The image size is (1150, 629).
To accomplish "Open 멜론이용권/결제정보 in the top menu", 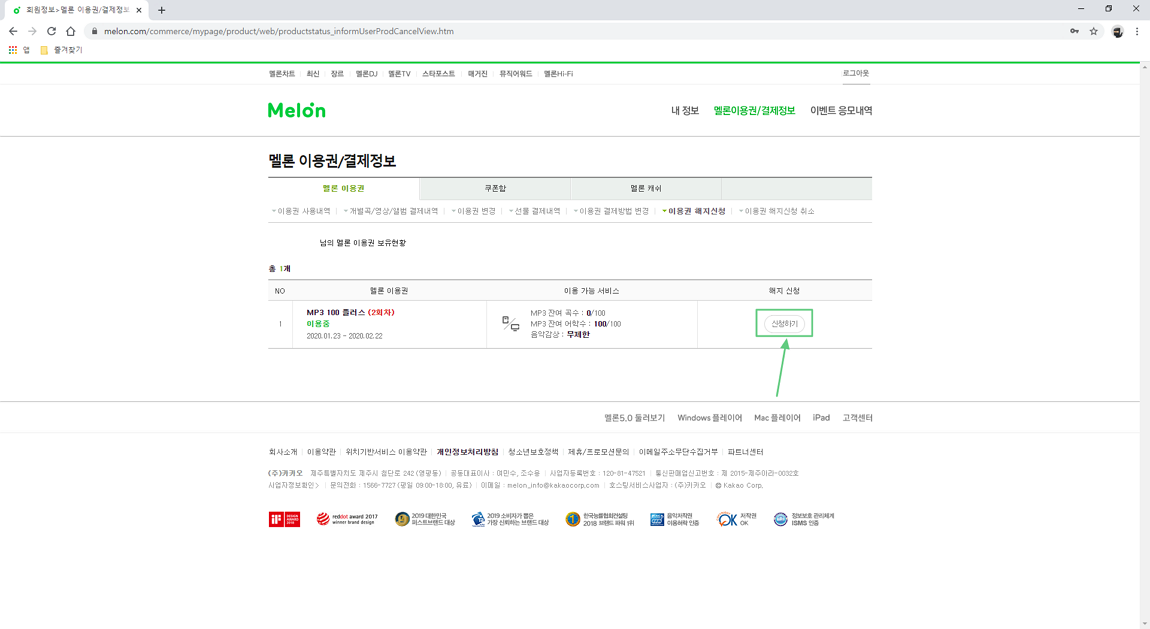I will tap(754, 111).
